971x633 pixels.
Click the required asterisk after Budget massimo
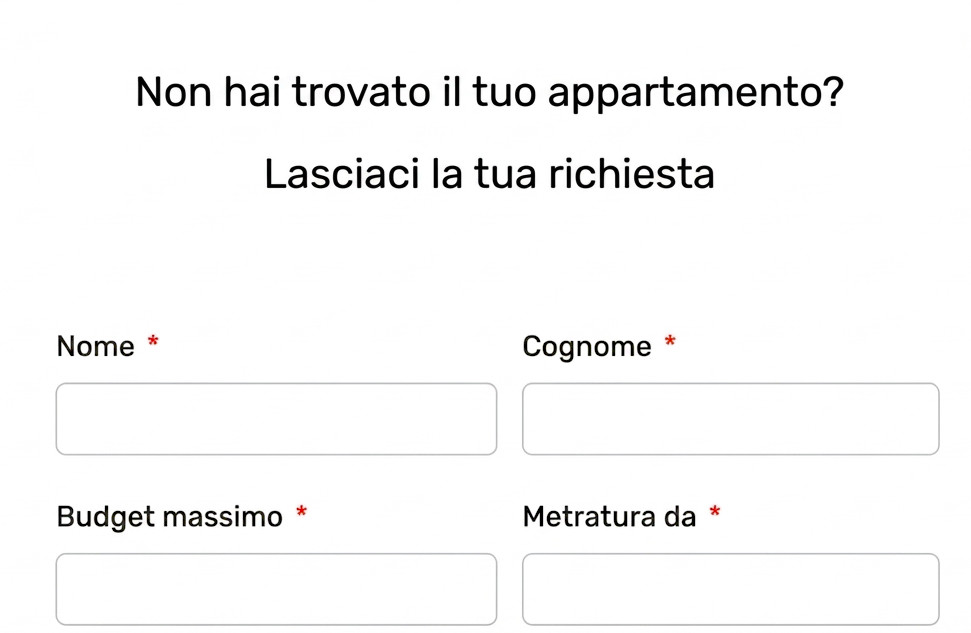(x=301, y=513)
